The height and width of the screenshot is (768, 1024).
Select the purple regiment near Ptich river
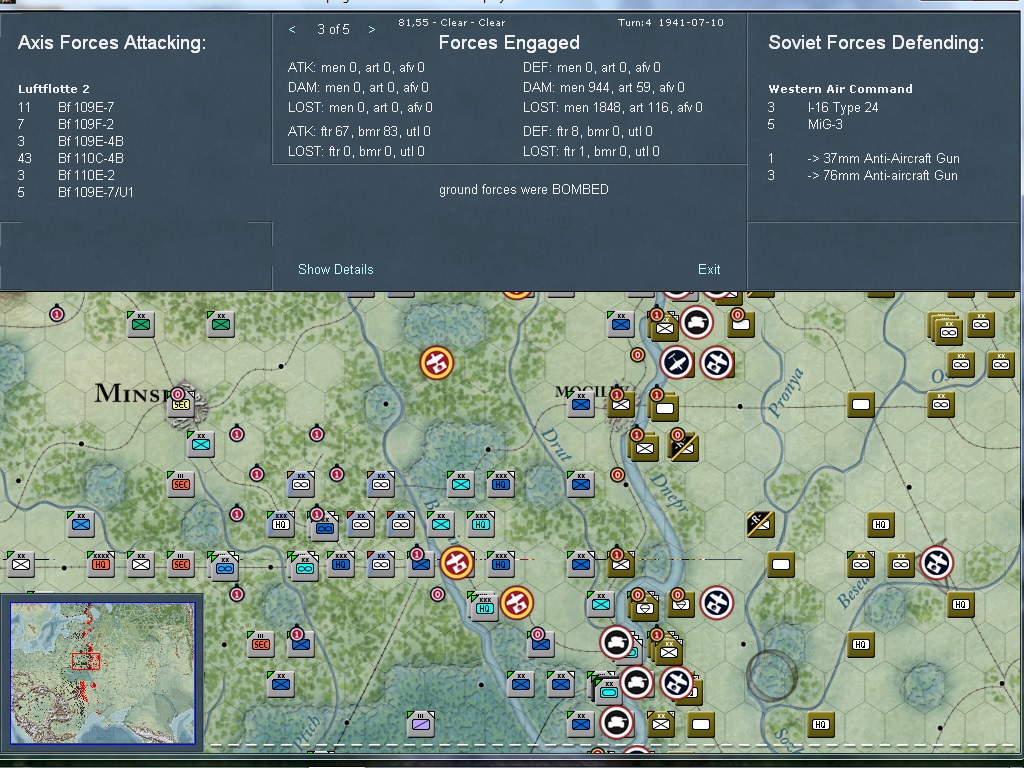pos(421,724)
